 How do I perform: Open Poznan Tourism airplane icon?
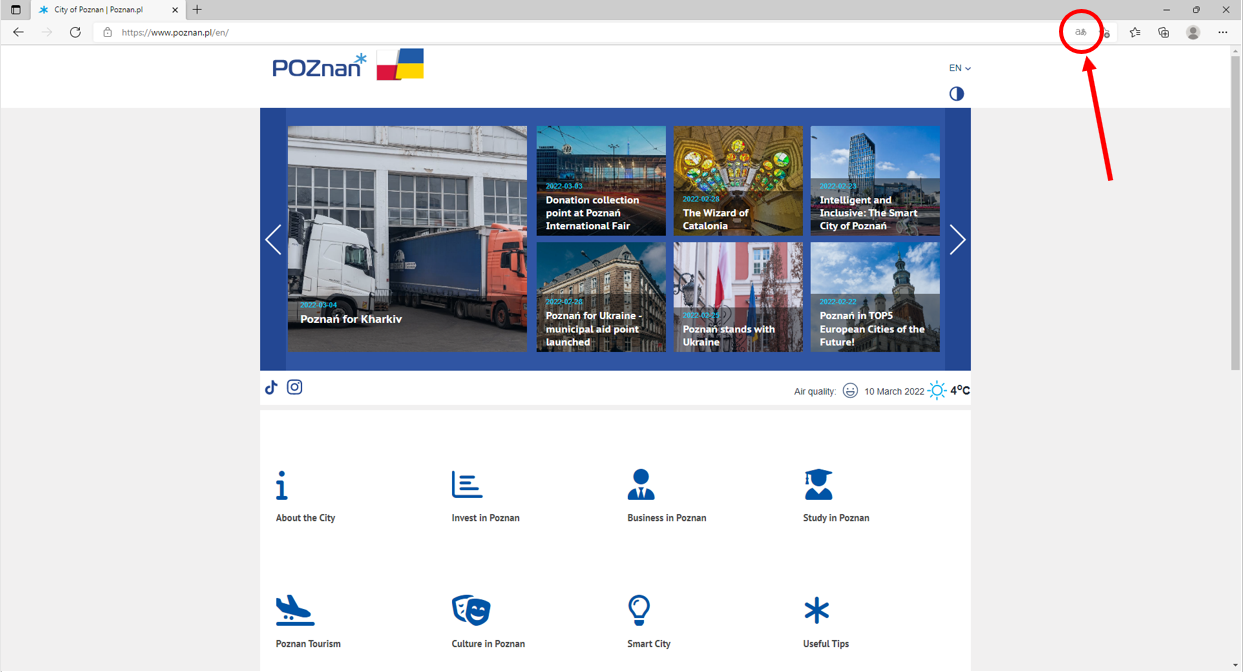[295, 610]
